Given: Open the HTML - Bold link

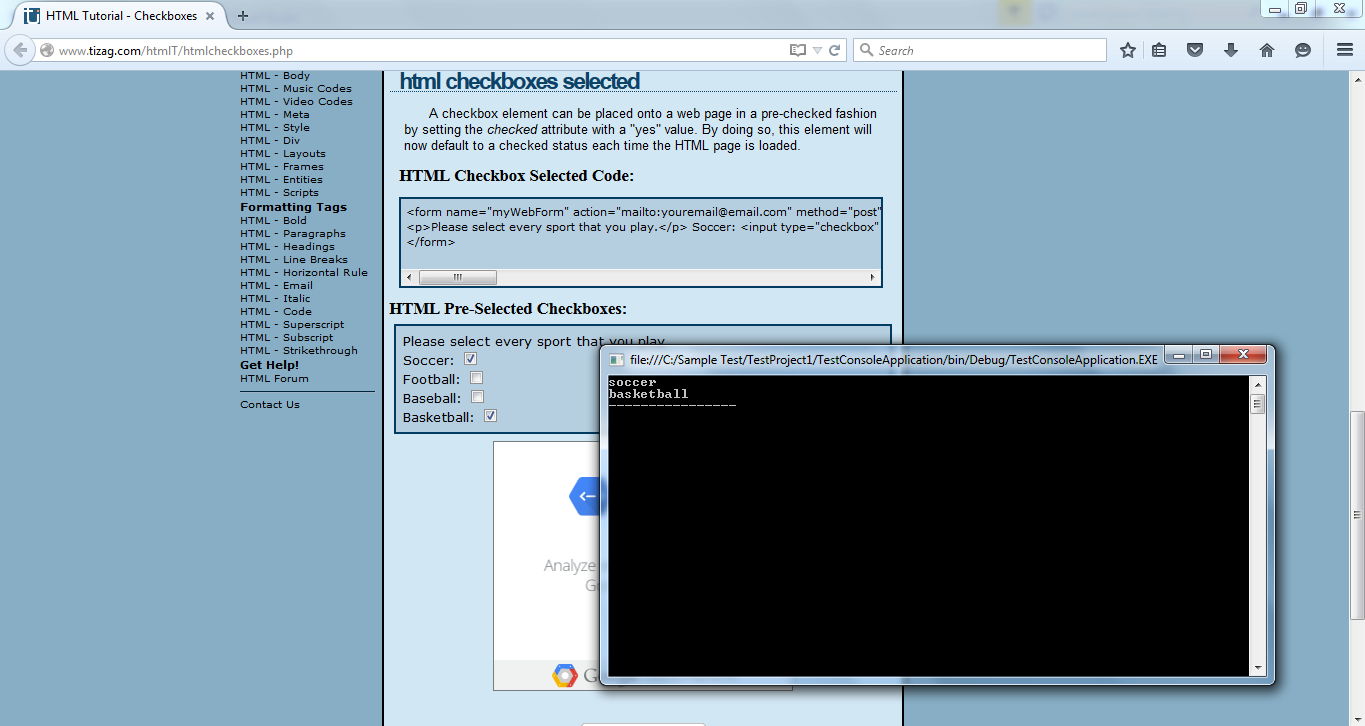Looking at the screenshot, I should 273,220.
